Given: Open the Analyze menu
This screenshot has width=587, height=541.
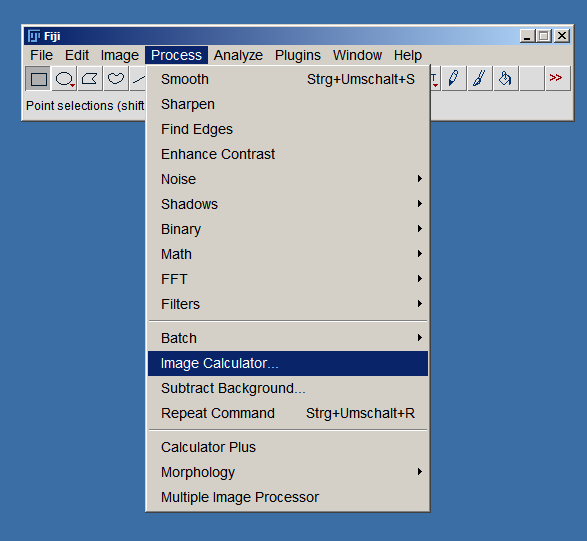Looking at the screenshot, I should coord(238,55).
